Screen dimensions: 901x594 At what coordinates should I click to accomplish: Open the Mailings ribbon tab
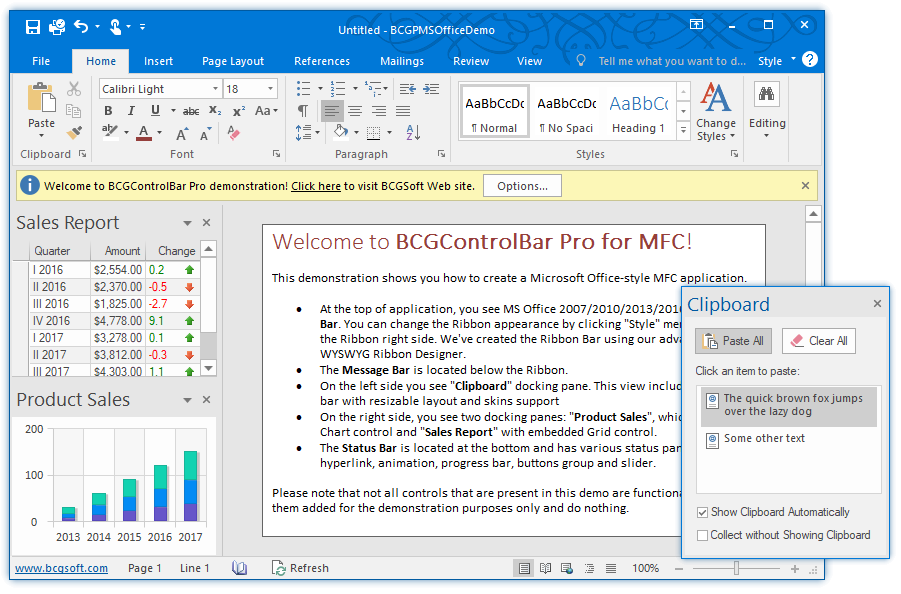point(402,60)
